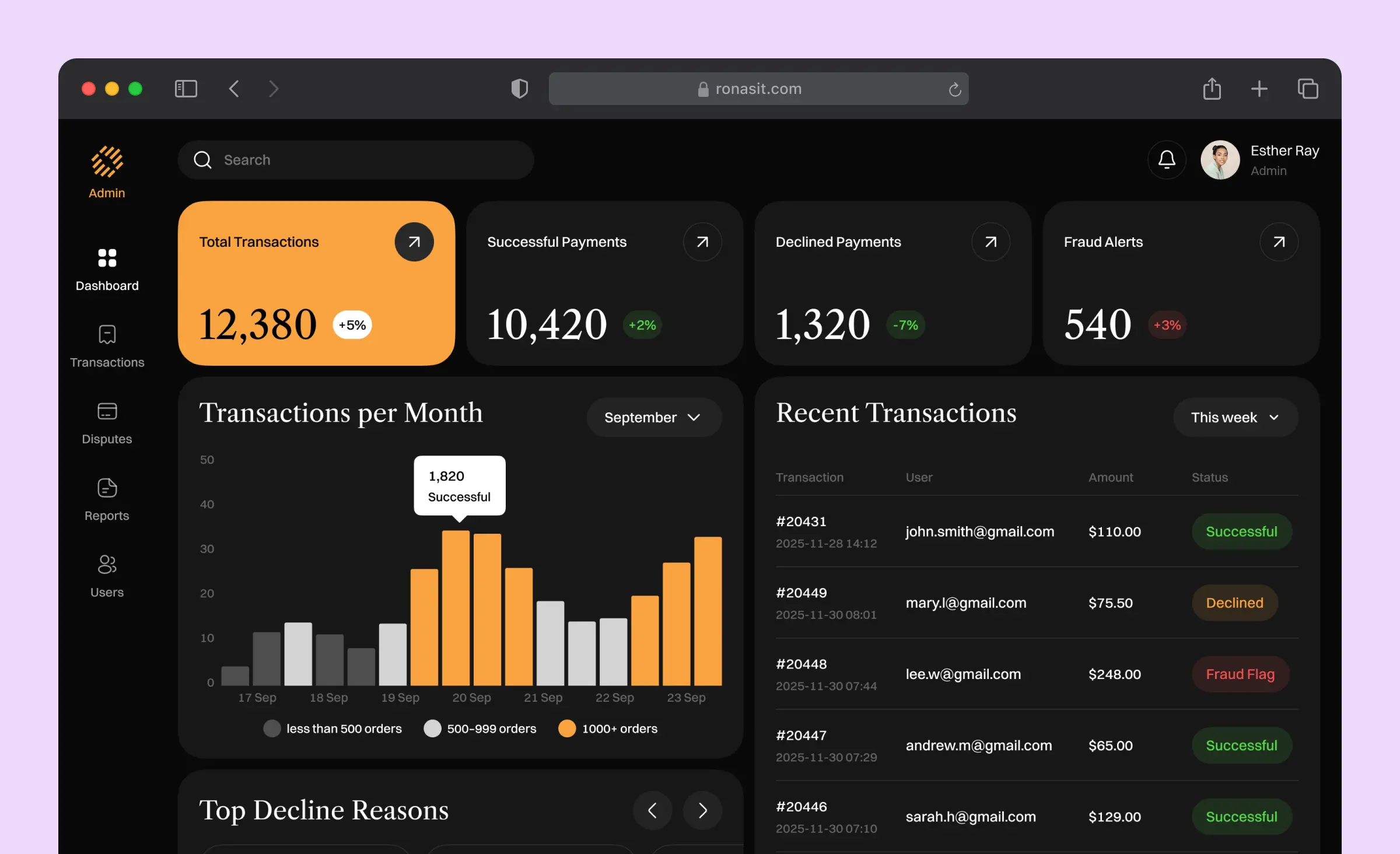Toggle the browser sidebar icon
The width and height of the screenshot is (1400, 854).
pos(186,89)
